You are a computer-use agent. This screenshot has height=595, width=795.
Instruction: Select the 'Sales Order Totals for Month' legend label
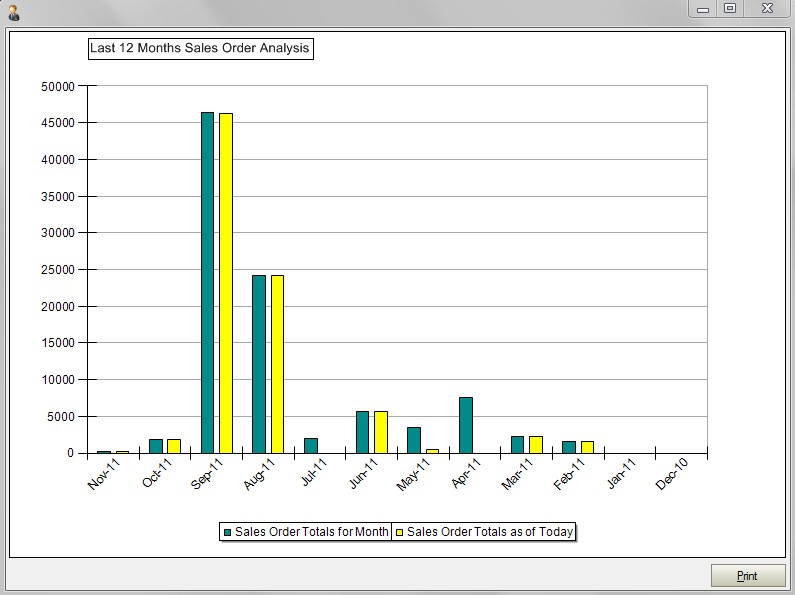point(311,532)
